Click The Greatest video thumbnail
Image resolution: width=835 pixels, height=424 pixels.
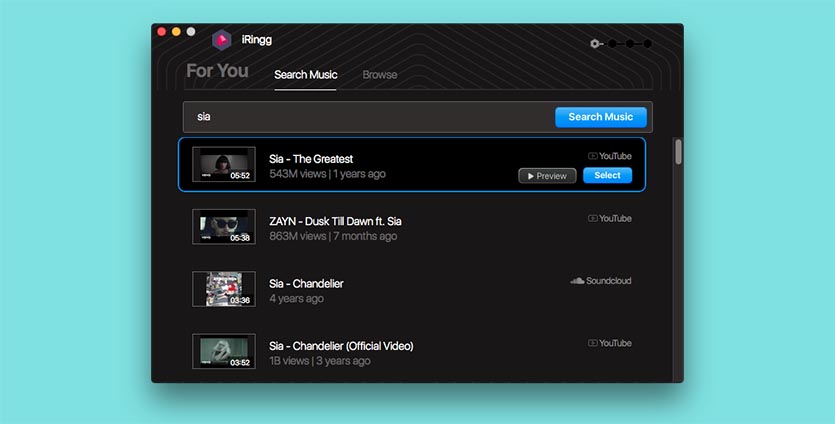(224, 165)
